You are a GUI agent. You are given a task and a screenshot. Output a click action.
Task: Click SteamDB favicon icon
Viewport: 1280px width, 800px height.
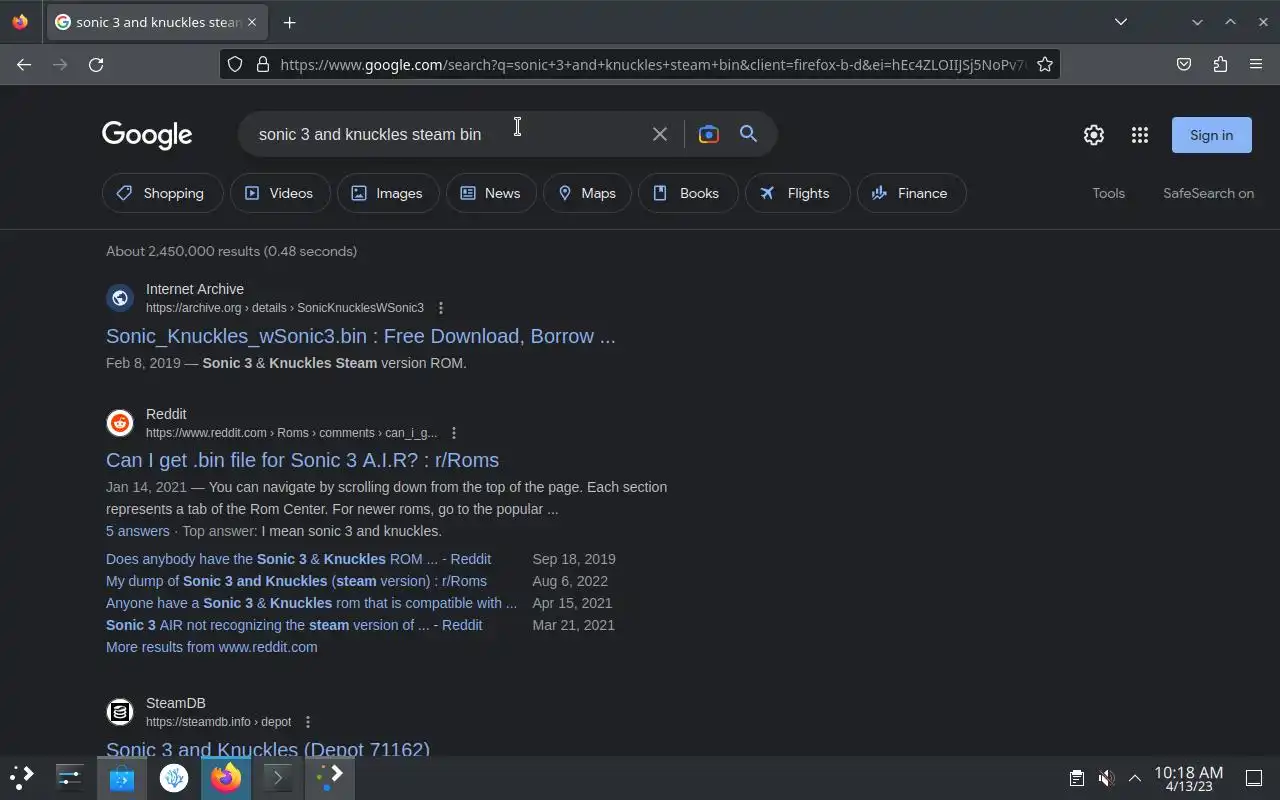(120, 712)
